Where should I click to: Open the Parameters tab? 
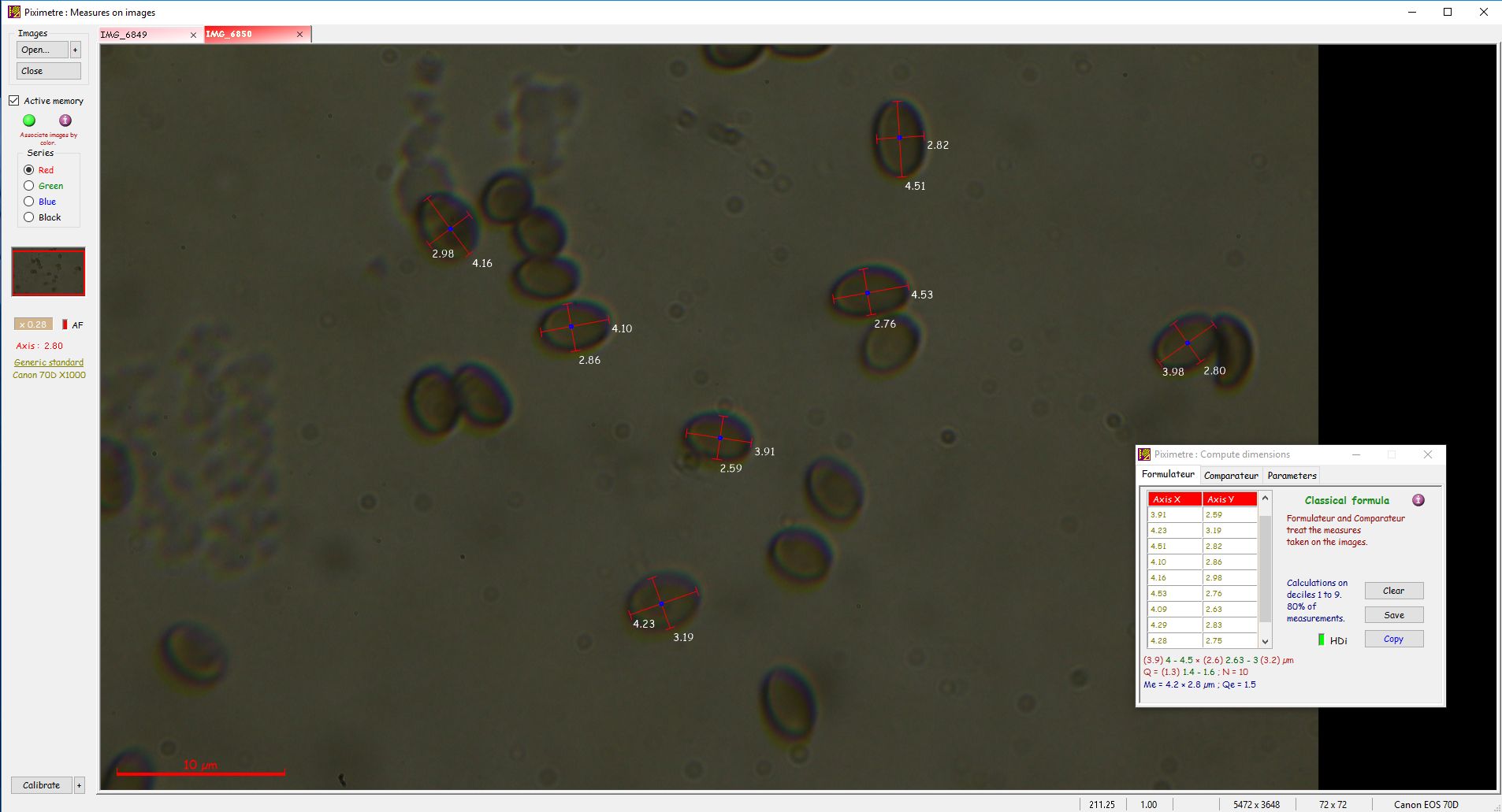pyautogui.click(x=1292, y=476)
